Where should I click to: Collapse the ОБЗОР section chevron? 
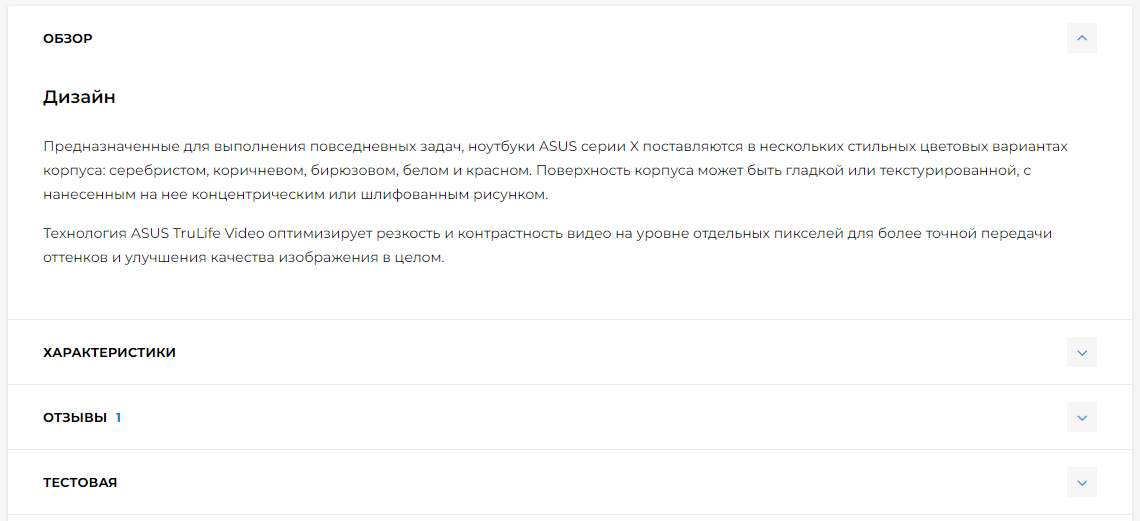[1081, 38]
